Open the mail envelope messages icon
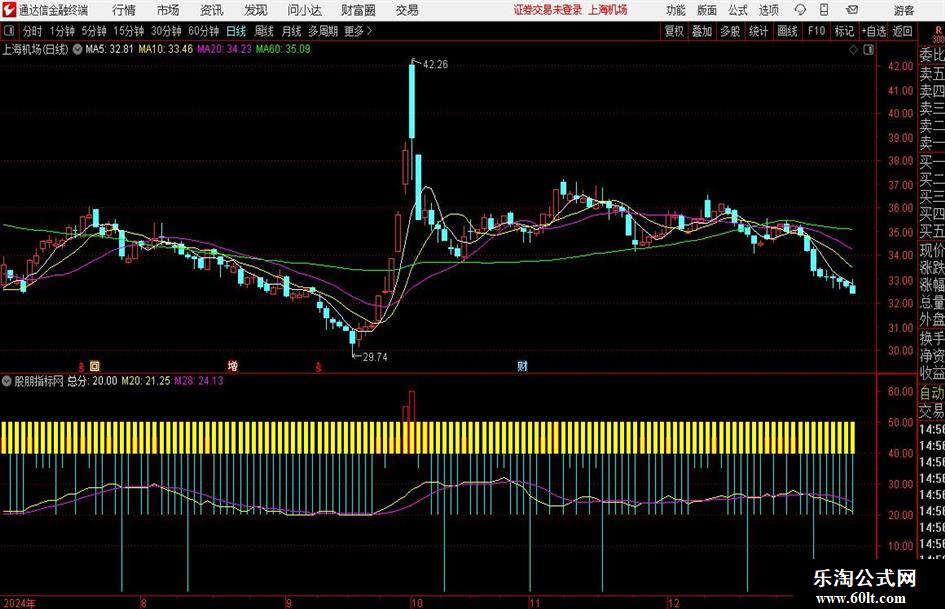945x609 pixels. click(x=852, y=10)
